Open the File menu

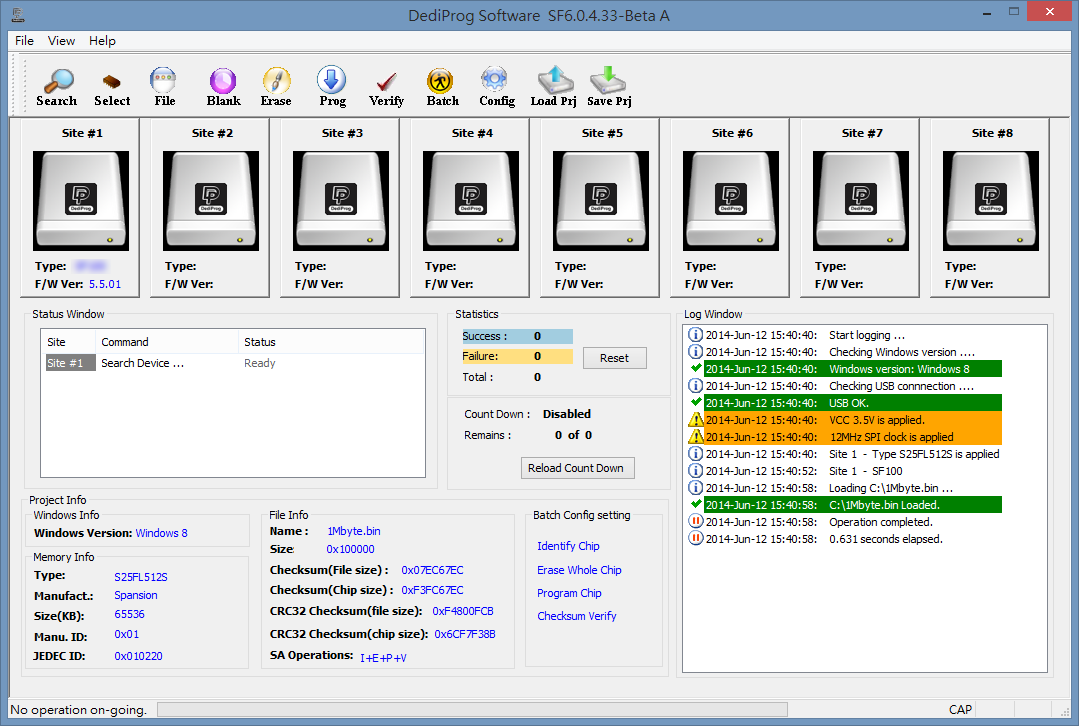pyautogui.click(x=25, y=41)
